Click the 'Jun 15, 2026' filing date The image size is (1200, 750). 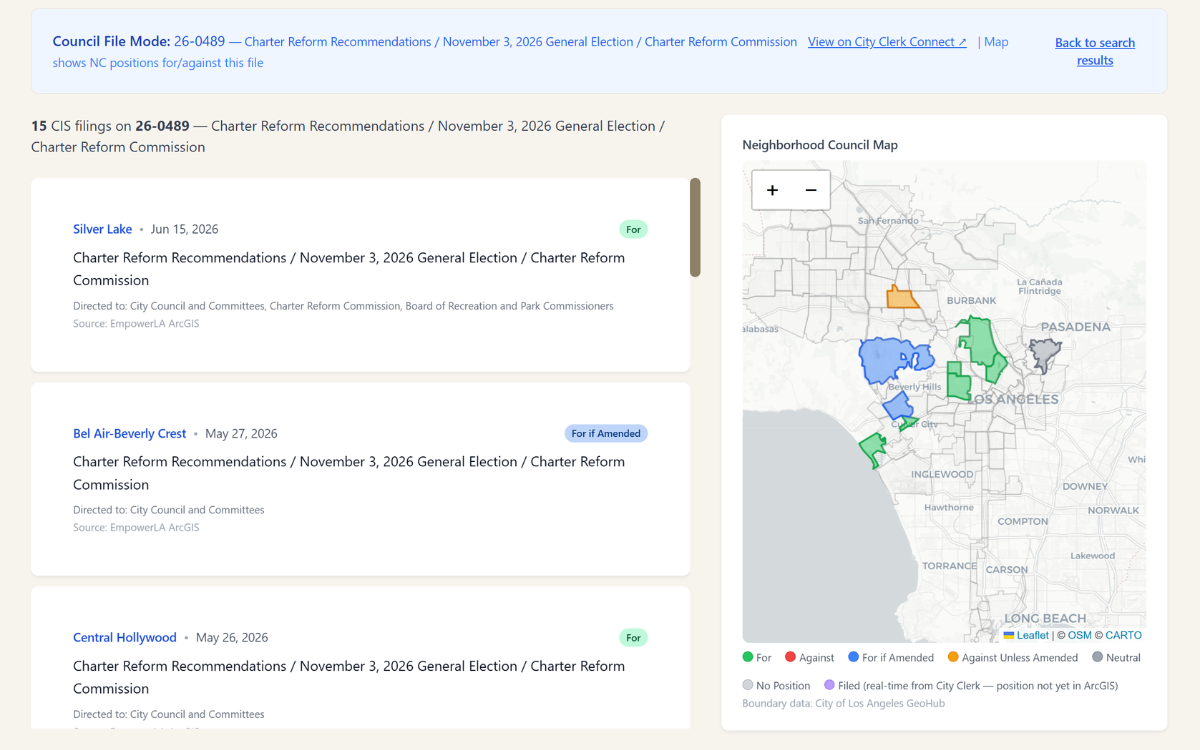pos(184,229)
